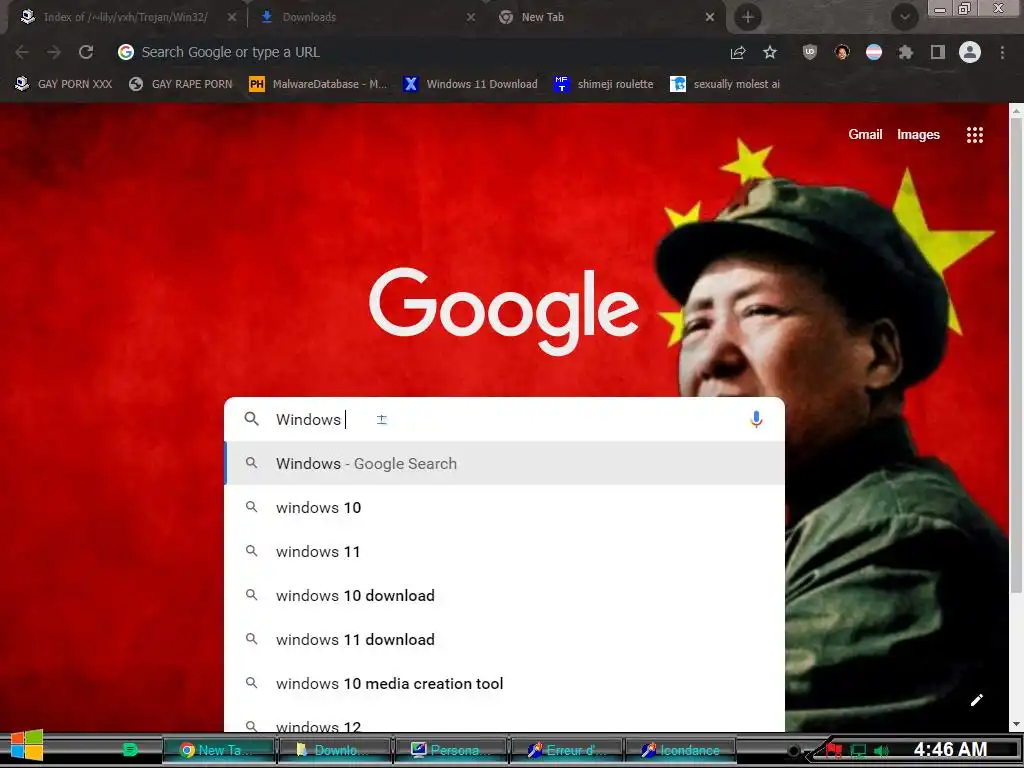This screenshot has width=1024, height=768.
Task: Open the shimeji roulette bookmark
Action: 603,84
